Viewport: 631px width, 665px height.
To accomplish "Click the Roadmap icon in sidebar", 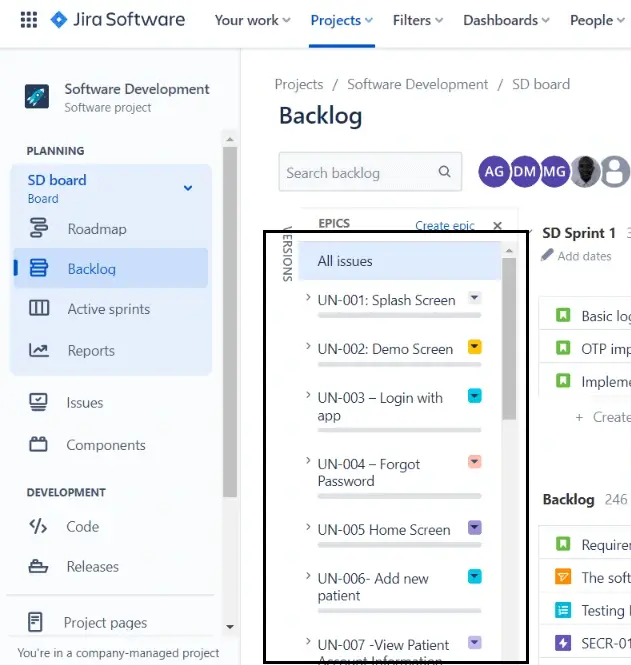I will coord(39,229).
